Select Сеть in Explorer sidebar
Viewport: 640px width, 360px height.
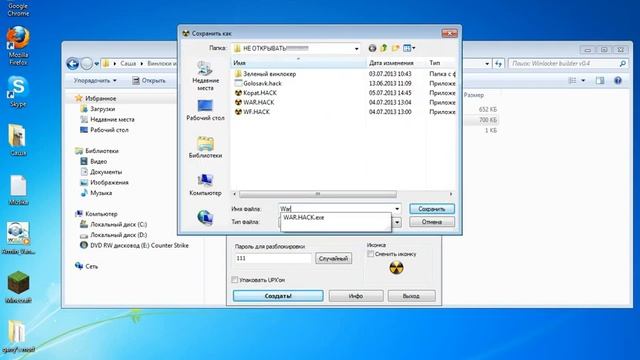86,266
